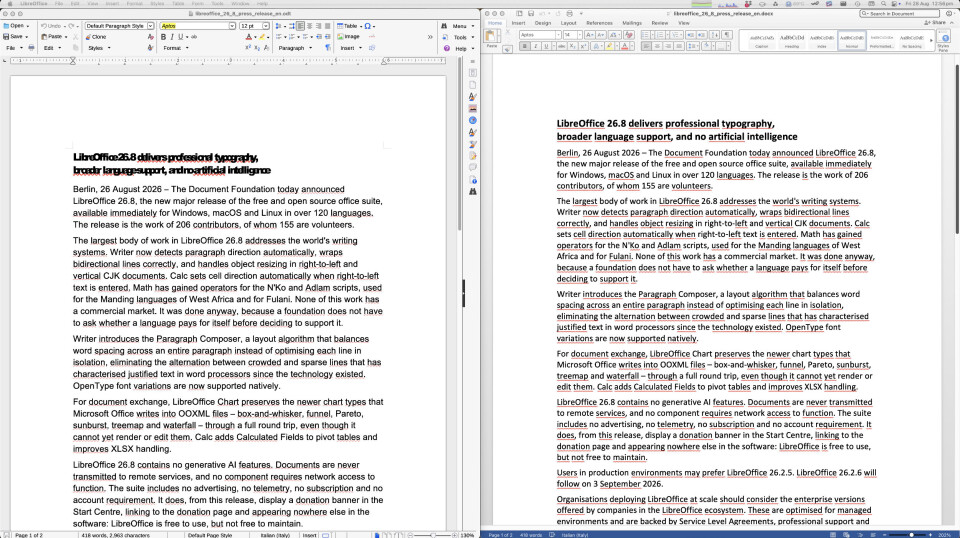Image resolution: width=960 pixels, height=538 pixels.
Task: Open the Word font name dropdown
Action: [x=558, y=35]
